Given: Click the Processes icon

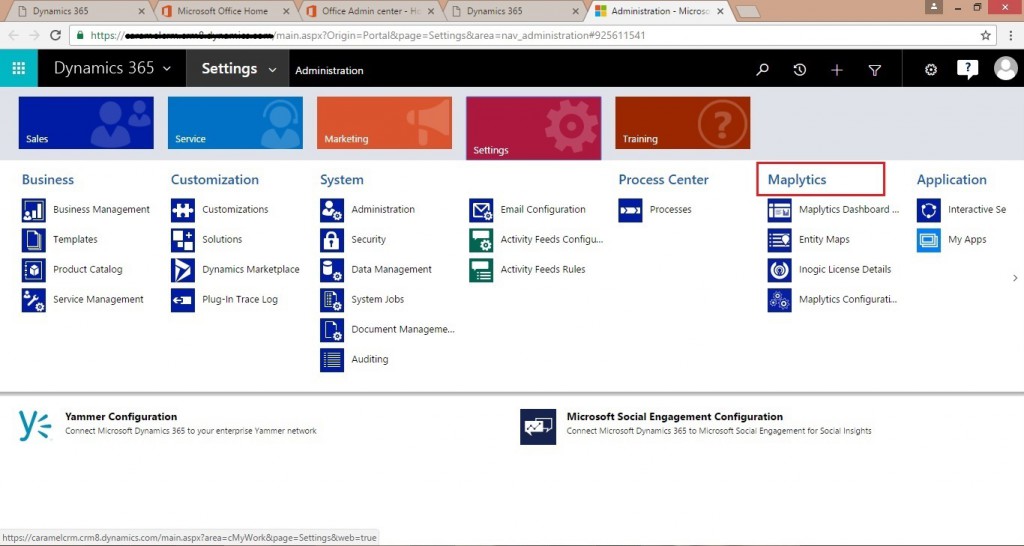Looking at the screenshot, I should click(x=630, y=210).
